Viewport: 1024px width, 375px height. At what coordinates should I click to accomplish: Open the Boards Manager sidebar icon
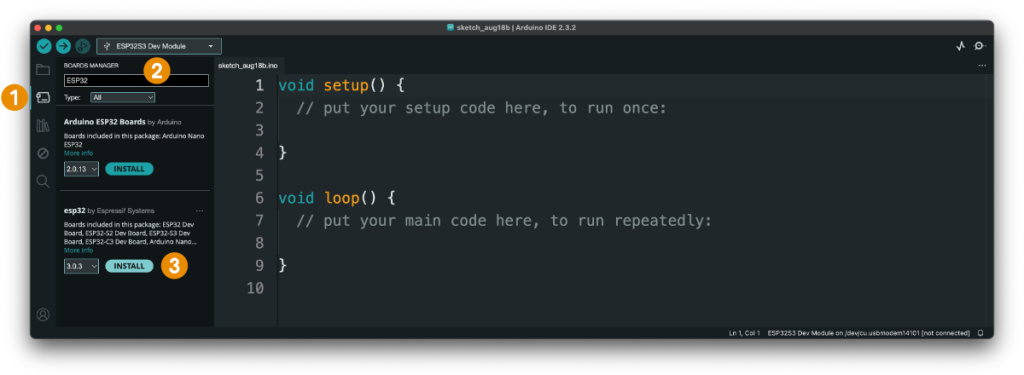point(42,97)
